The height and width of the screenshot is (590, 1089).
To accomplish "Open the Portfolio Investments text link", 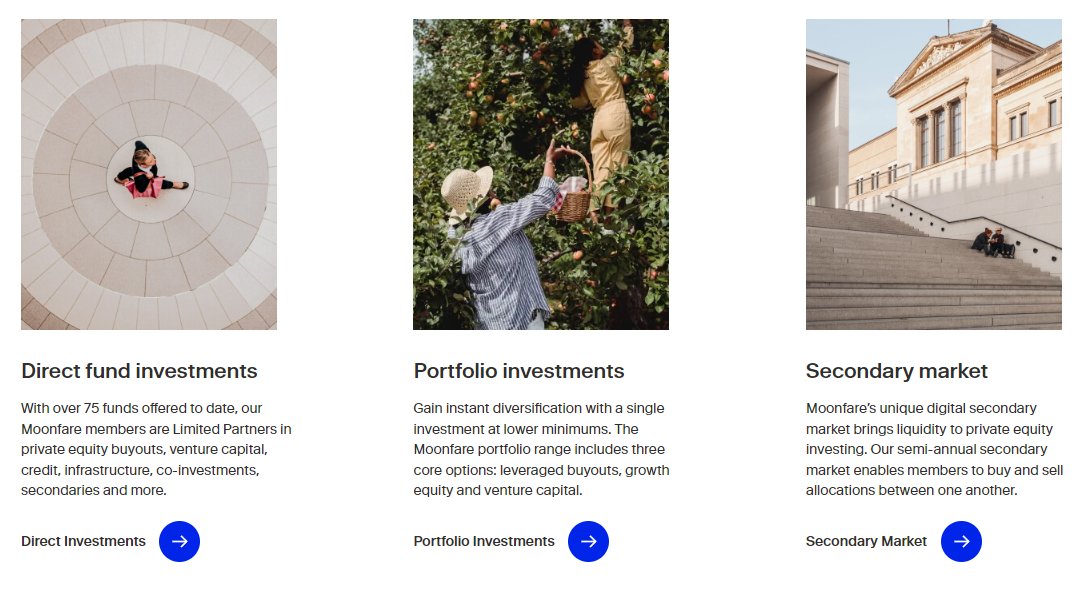I will point(484,541).
